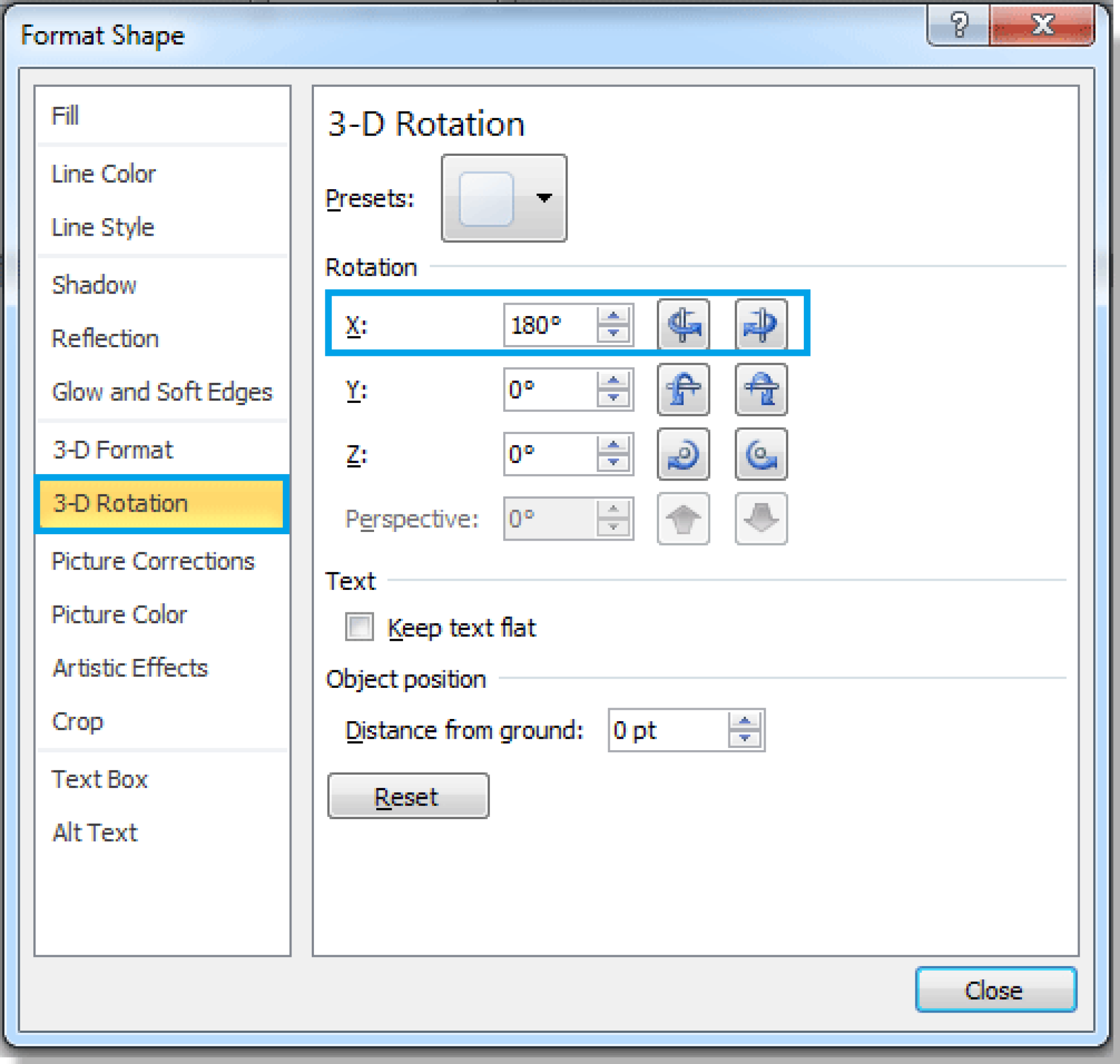Click the perspective up arrow icon
The width and height of the screenshot is (1120, 1064).
683,519
